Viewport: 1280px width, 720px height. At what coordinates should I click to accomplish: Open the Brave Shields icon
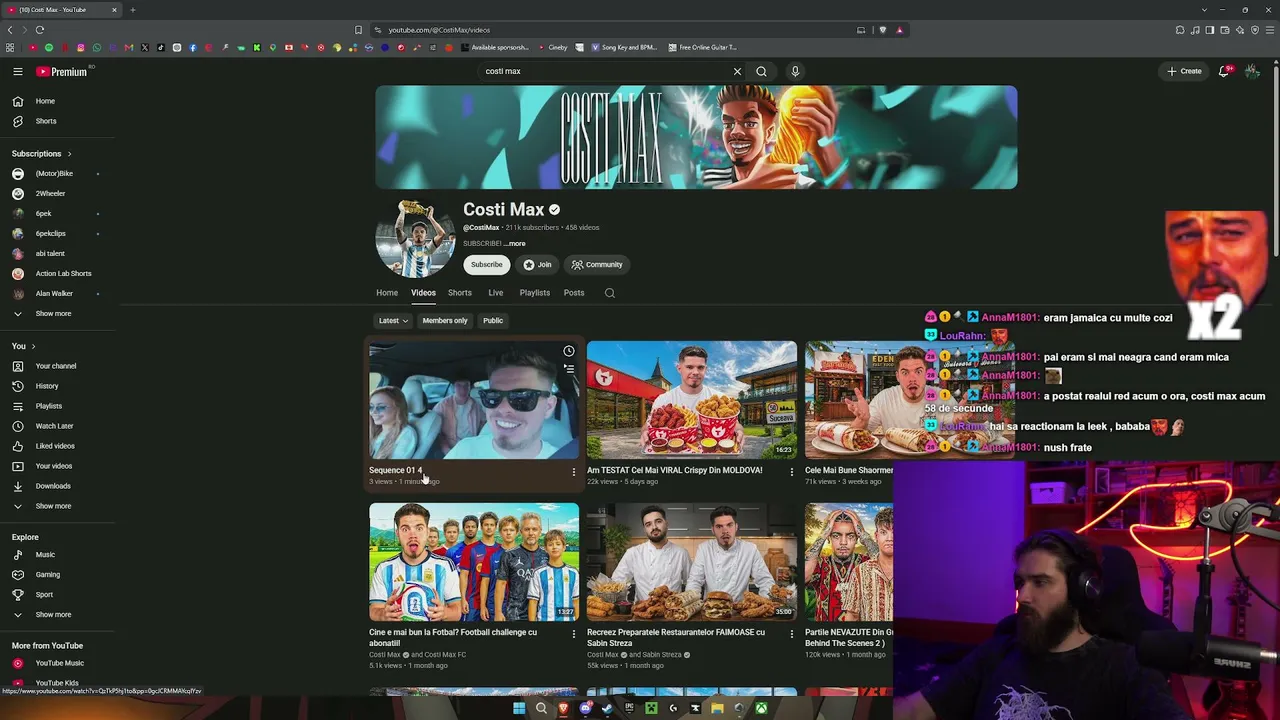883,30
